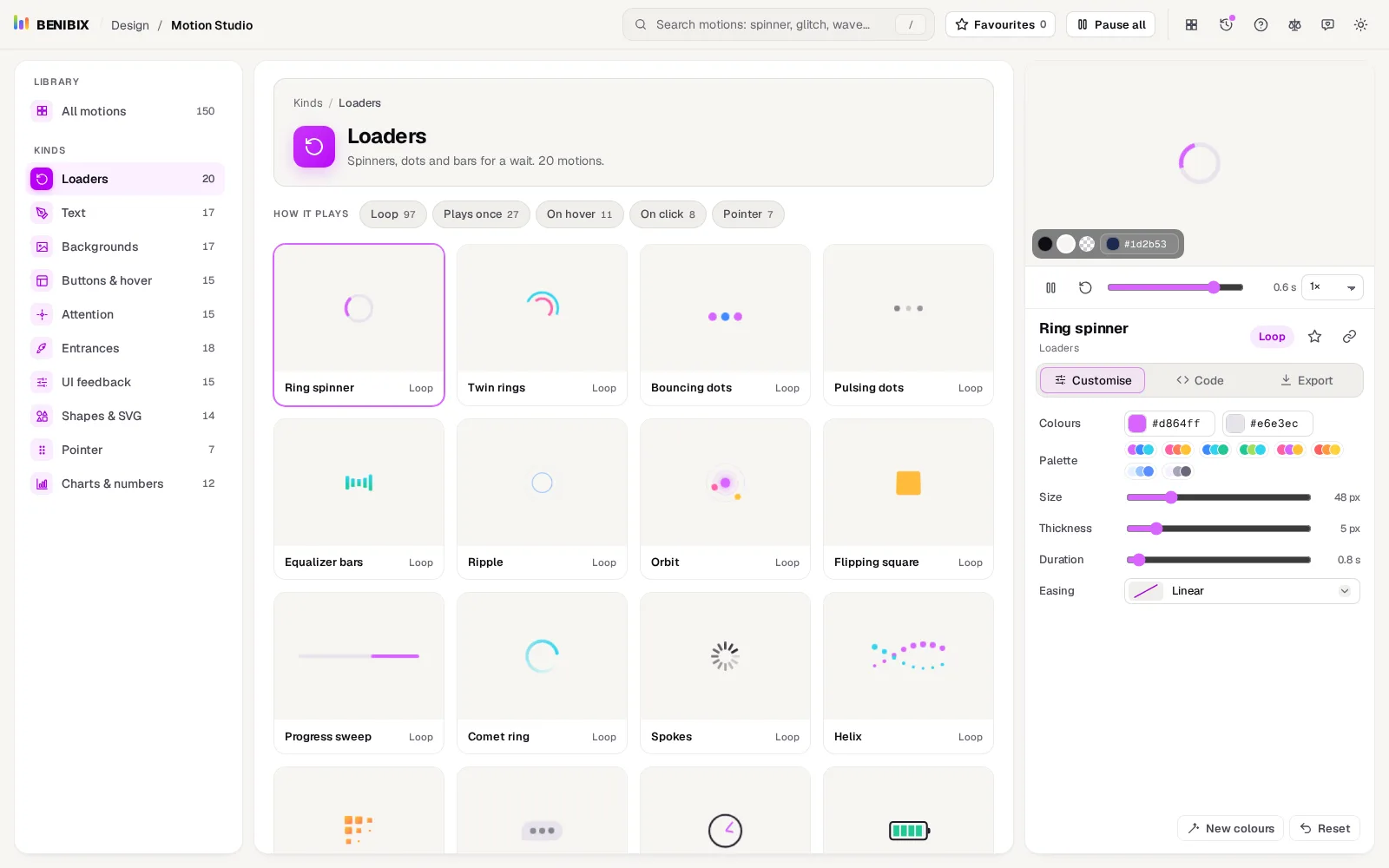The height and width of the screenshot is (868, 1389).
Task: Switch to the Code tab
Action: [1200, 380]
